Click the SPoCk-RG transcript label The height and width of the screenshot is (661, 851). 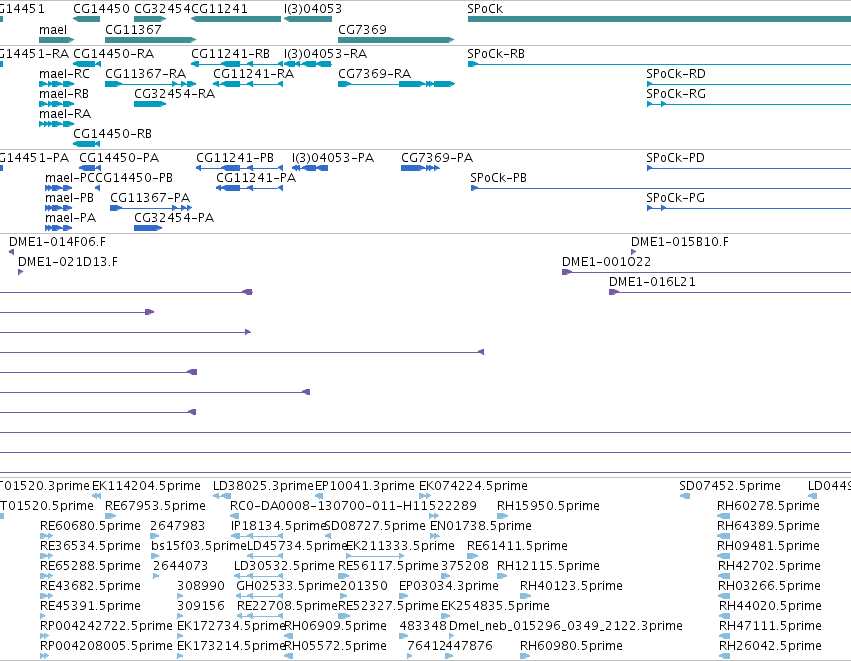[x=676, y=94]
